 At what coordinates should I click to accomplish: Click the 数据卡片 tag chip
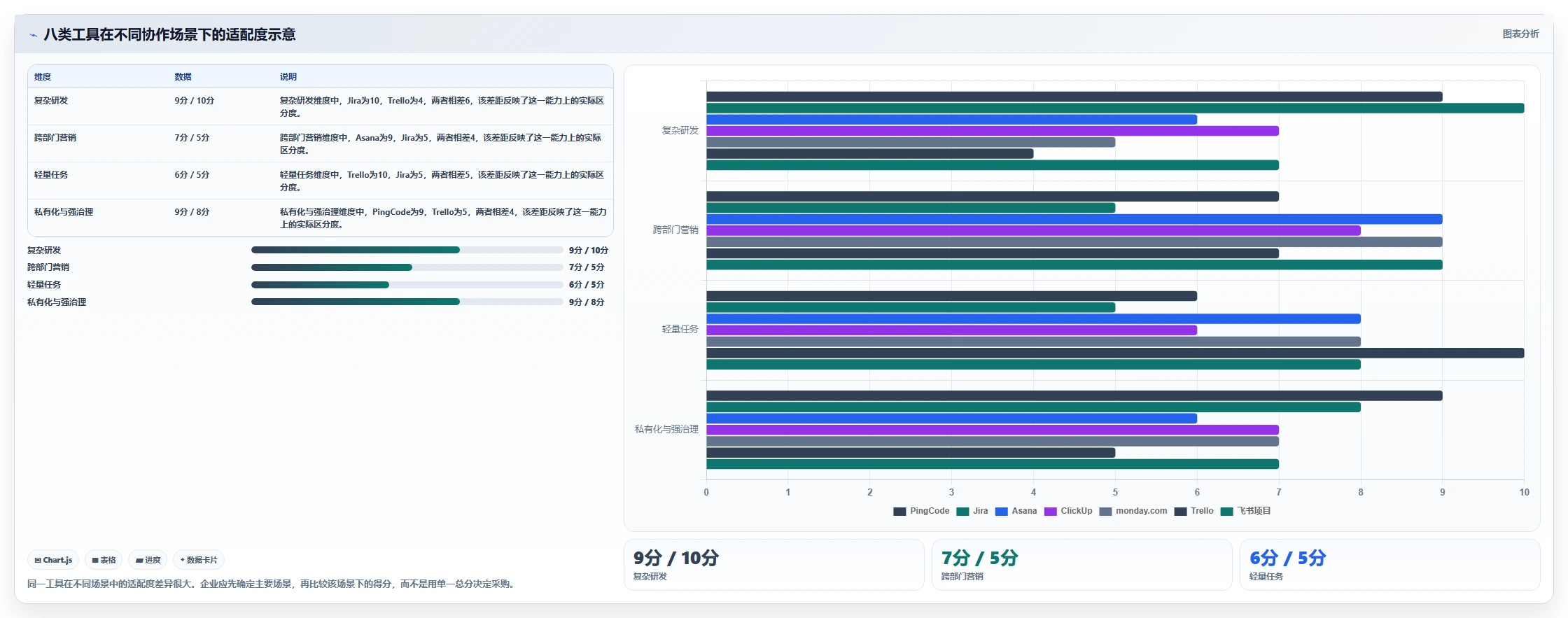199,560
